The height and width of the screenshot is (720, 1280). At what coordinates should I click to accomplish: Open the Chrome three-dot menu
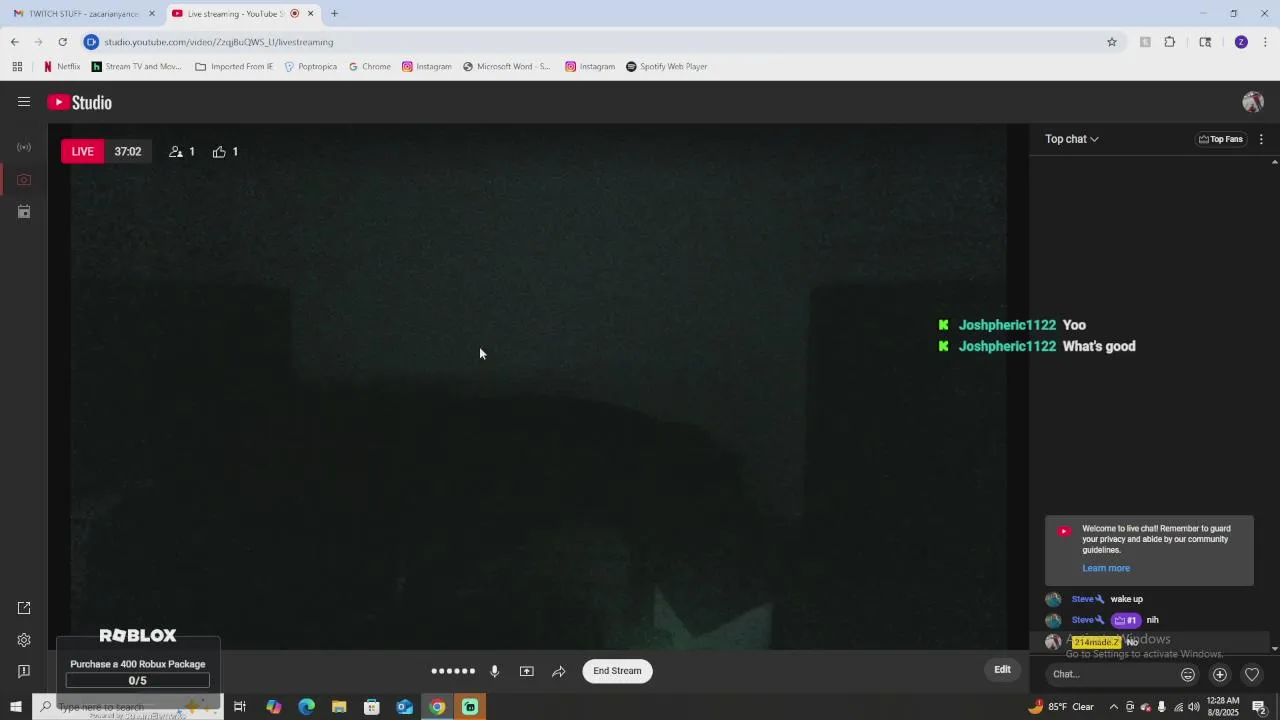(x=1265, y=42)
